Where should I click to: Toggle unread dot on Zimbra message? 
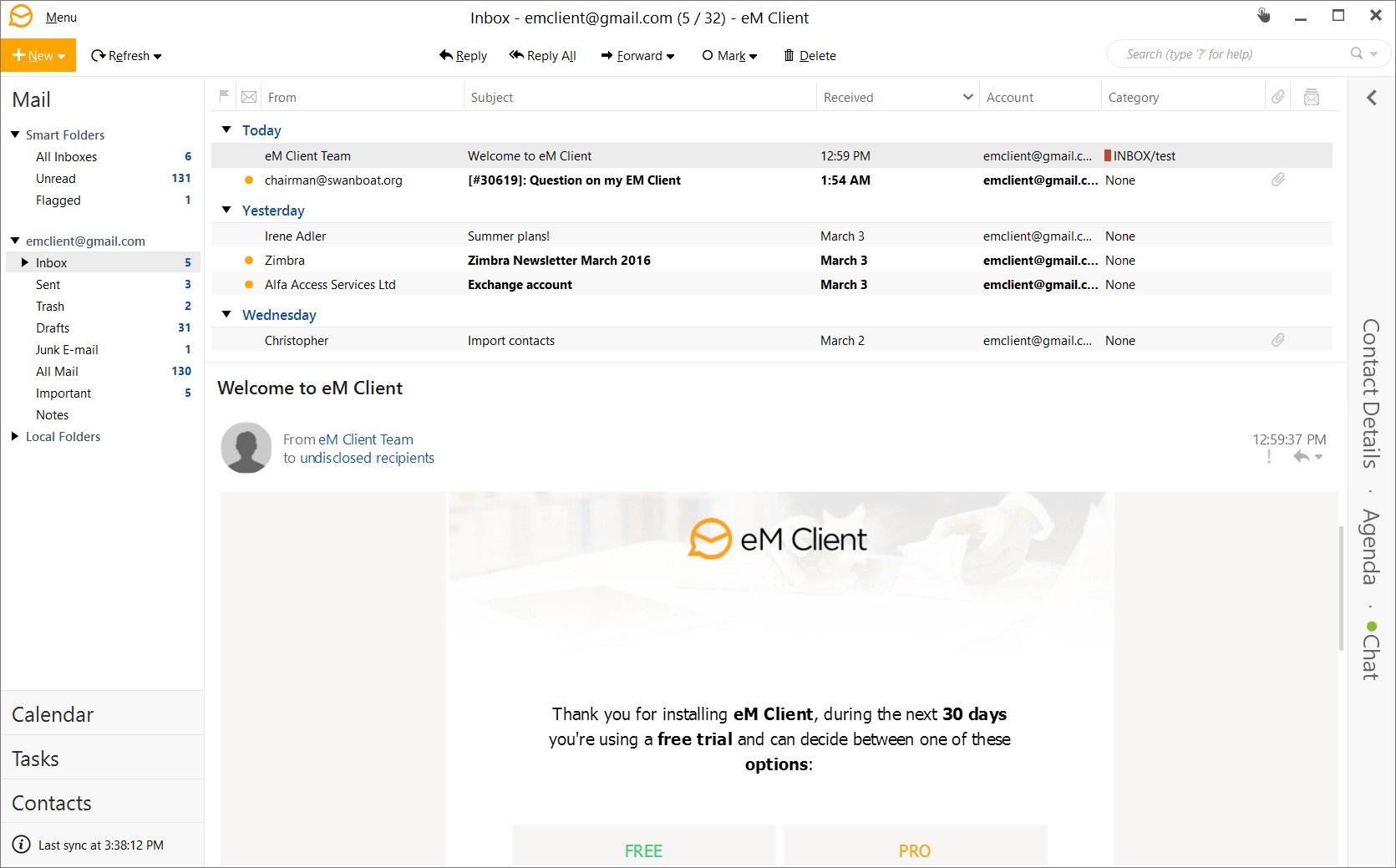pyautogui.click(x=249, y=260)
